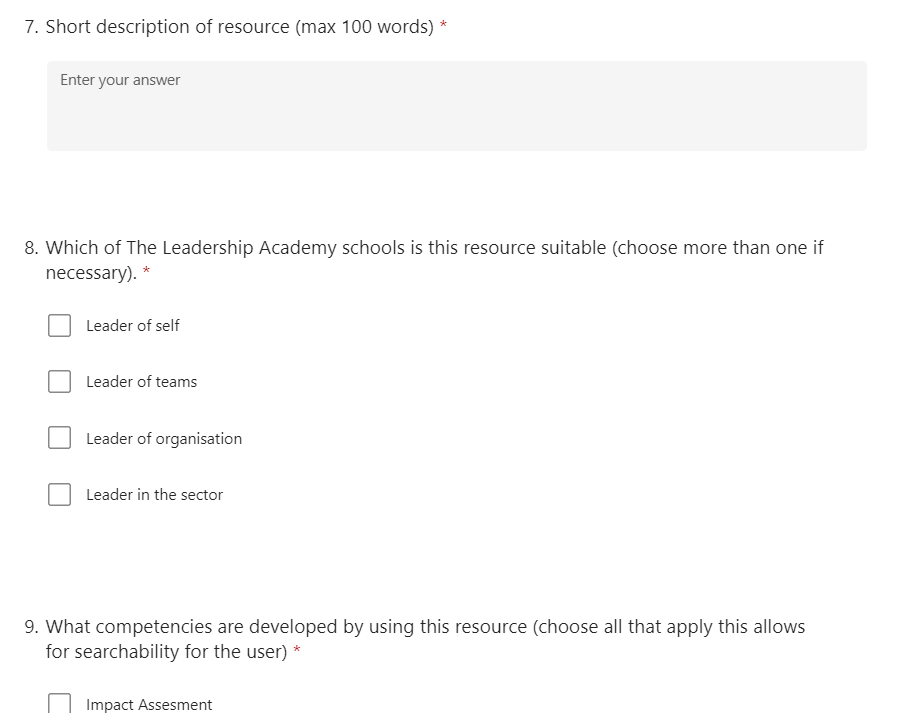Click the number 8 question marker

(x=31, y=248)
